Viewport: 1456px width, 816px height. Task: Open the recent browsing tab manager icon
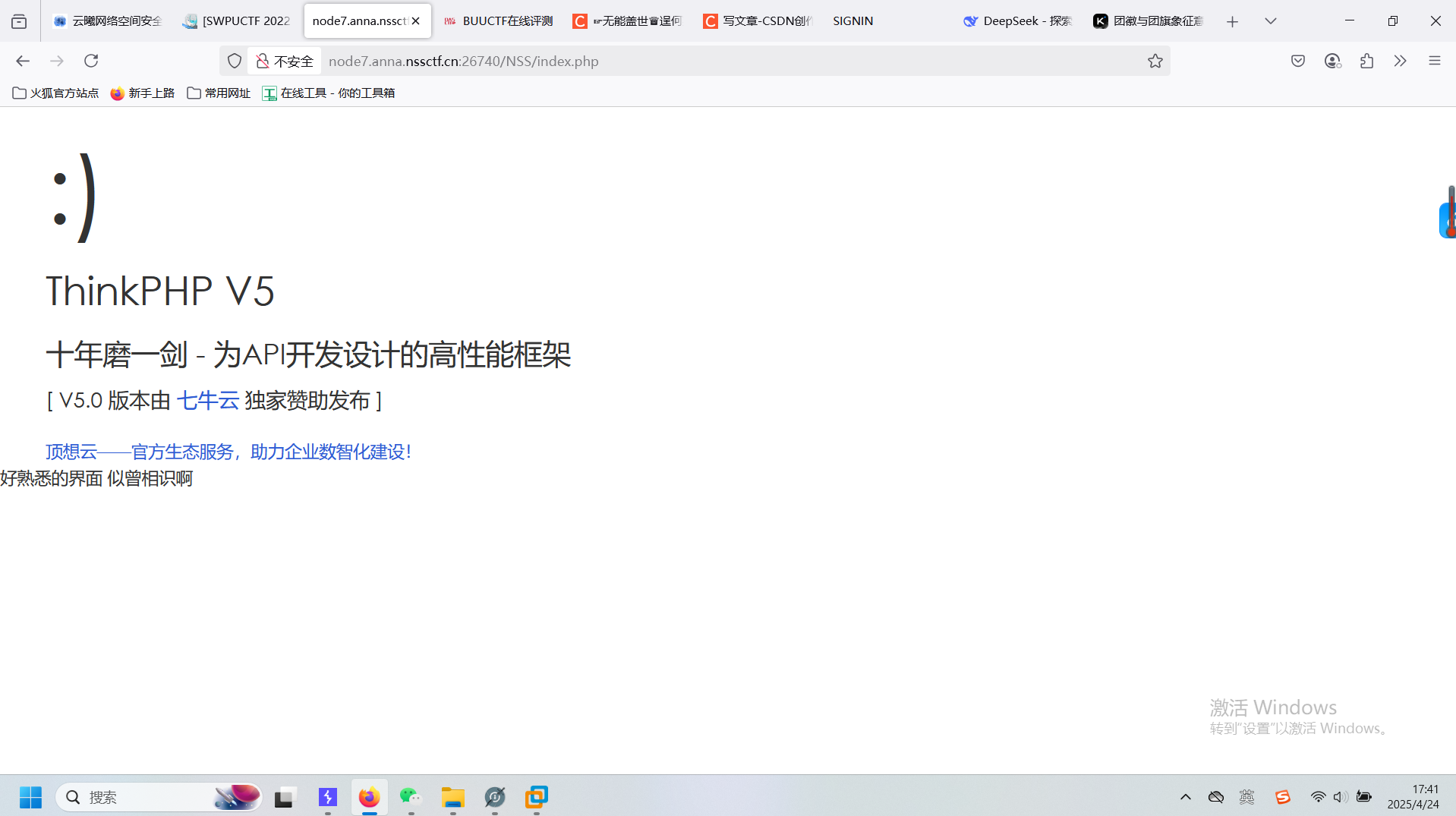point(19,21)
